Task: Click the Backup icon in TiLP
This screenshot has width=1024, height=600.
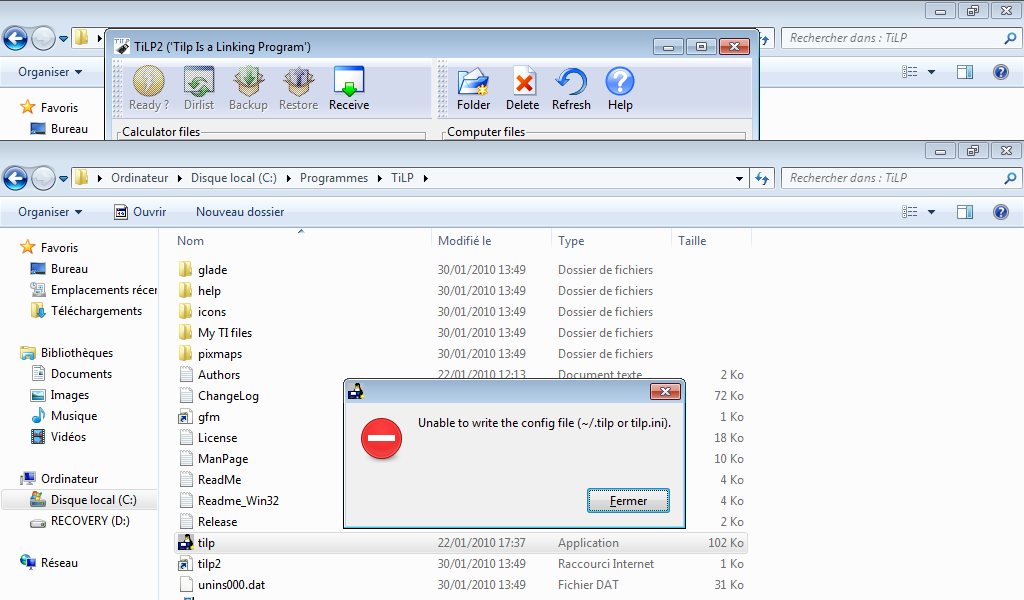Action: point(248,87)
